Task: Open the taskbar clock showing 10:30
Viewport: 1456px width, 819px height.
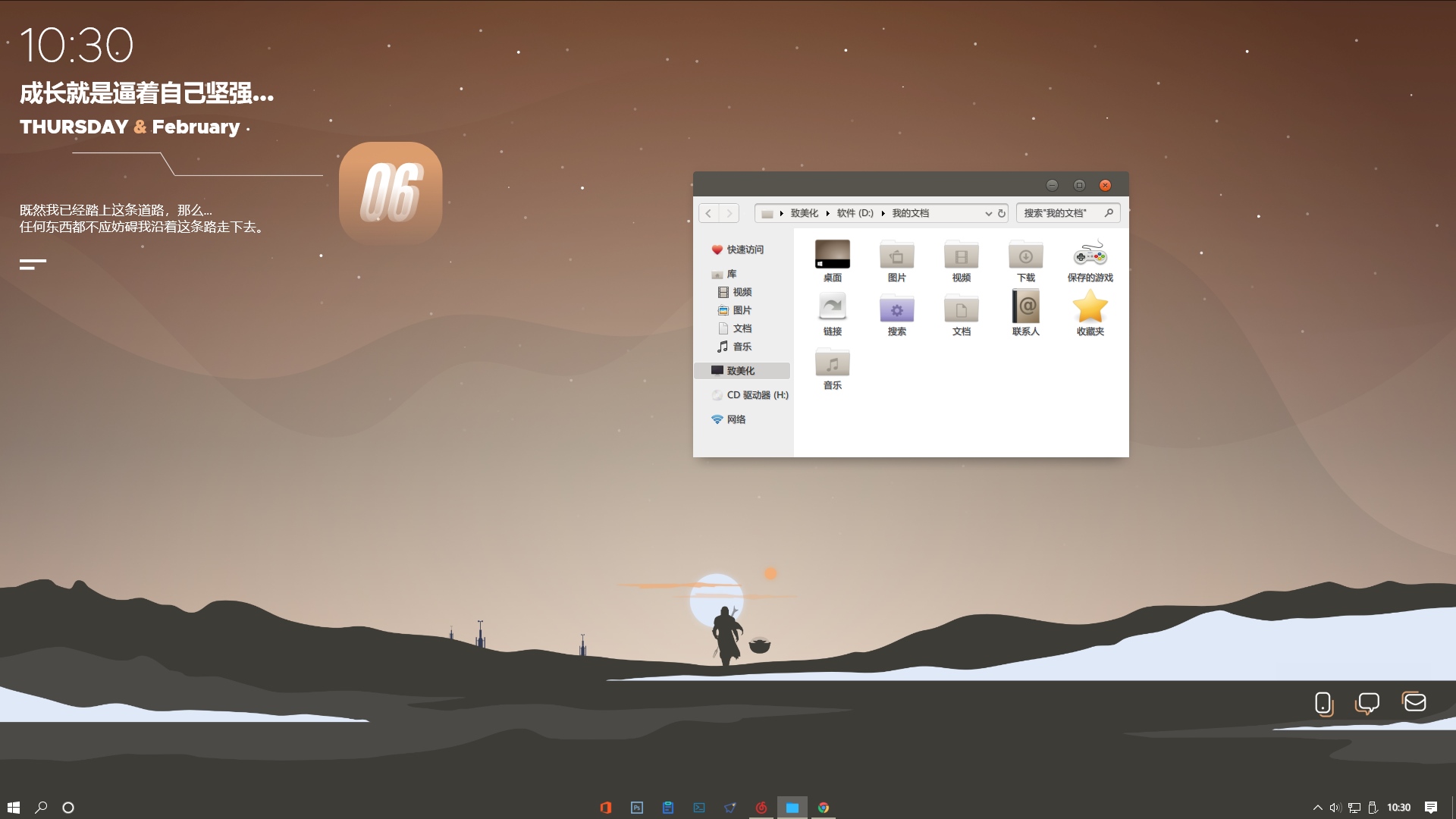Action: (x=1399, y=808)
